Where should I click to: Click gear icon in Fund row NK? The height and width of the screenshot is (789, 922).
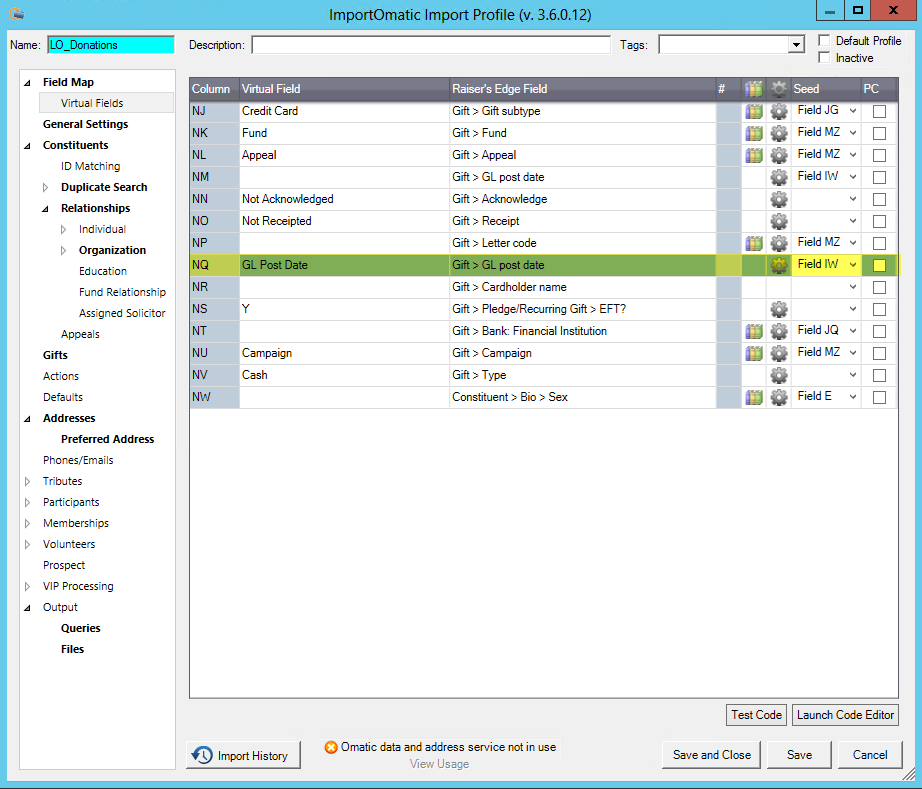[x=779, y=133]
